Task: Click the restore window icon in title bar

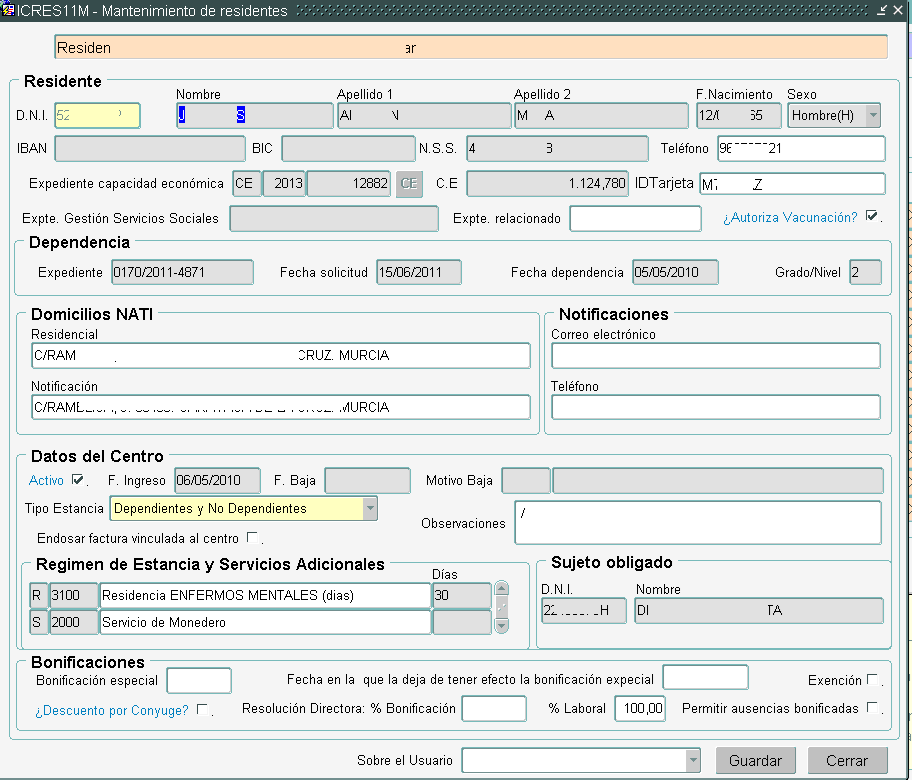Action: [882, 10]
